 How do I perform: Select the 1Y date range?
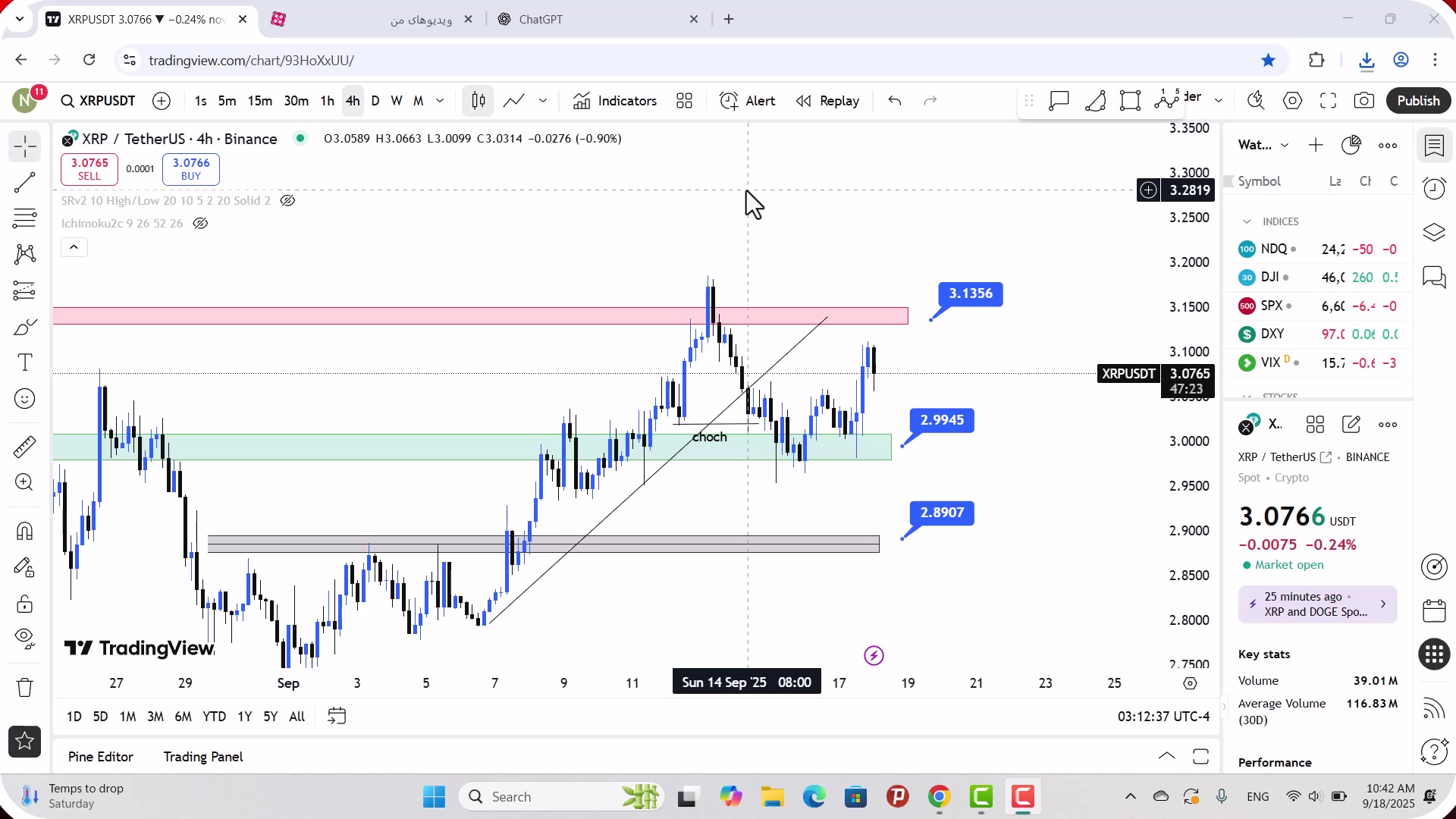244,717
